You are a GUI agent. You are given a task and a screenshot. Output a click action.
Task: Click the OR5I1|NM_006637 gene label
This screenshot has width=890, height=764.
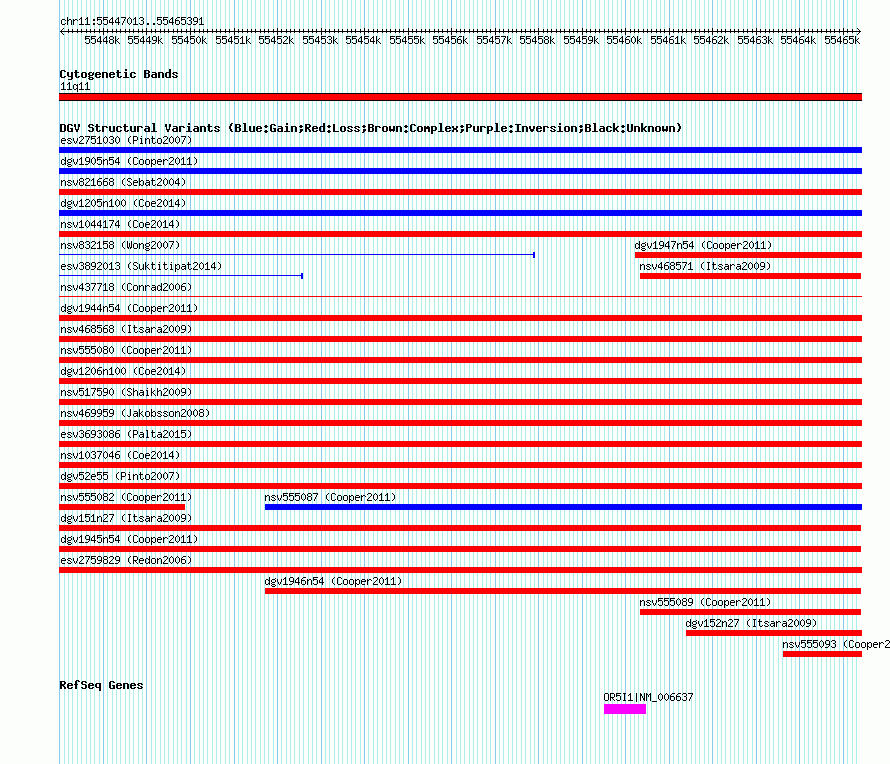[x=648, y=697]
